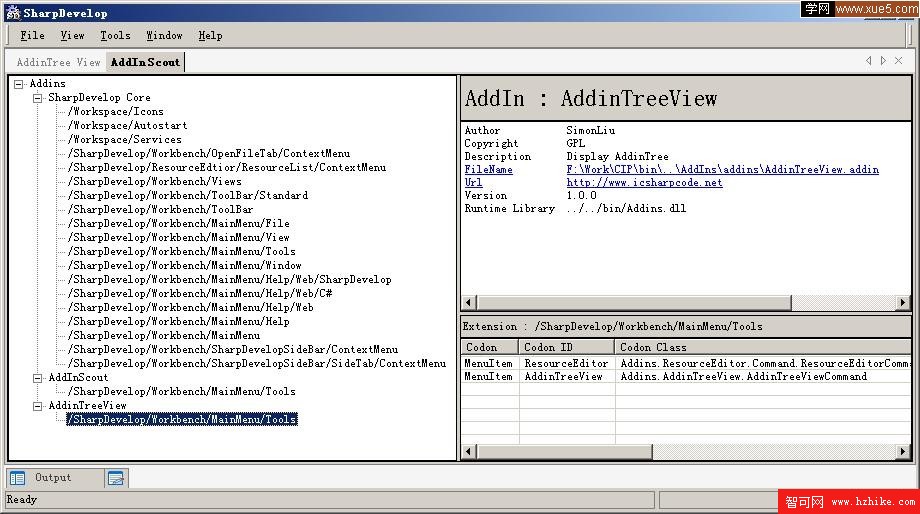Image resolution: width=920 pixels, height=514 pixels.
Task: Select MainMenu/Tools under SharpDevelop Core
Action: click(181, 252)
